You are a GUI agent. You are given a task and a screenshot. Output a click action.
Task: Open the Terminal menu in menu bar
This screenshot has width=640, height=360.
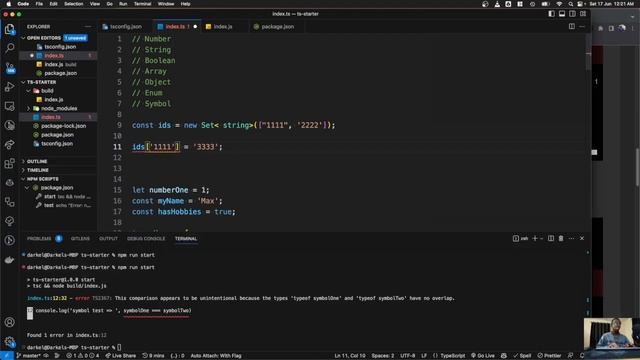point(142,4)
